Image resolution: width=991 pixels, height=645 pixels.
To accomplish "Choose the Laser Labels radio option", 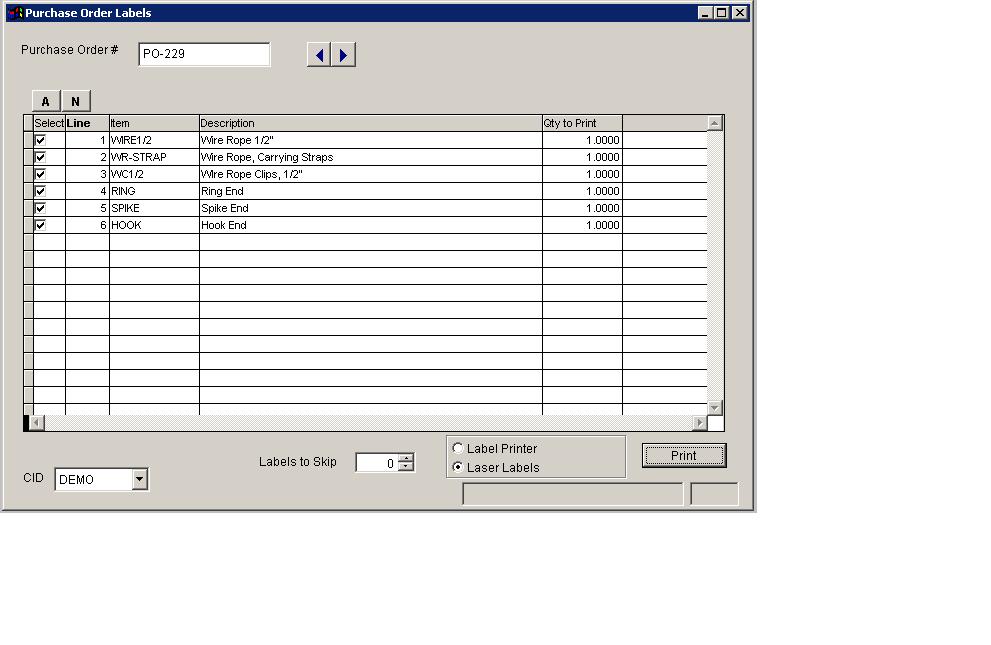I will pos(458,467).
